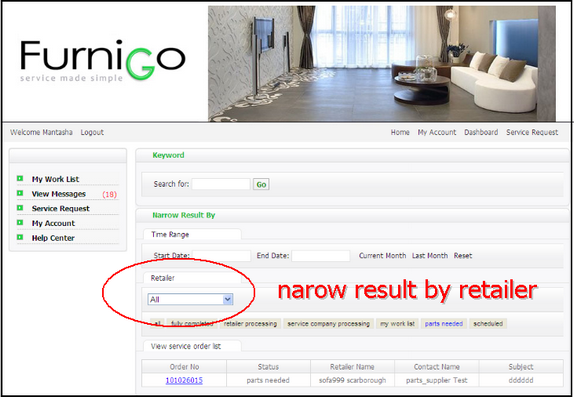
Task: Filter by Current Month
Action: pos(382,256)
